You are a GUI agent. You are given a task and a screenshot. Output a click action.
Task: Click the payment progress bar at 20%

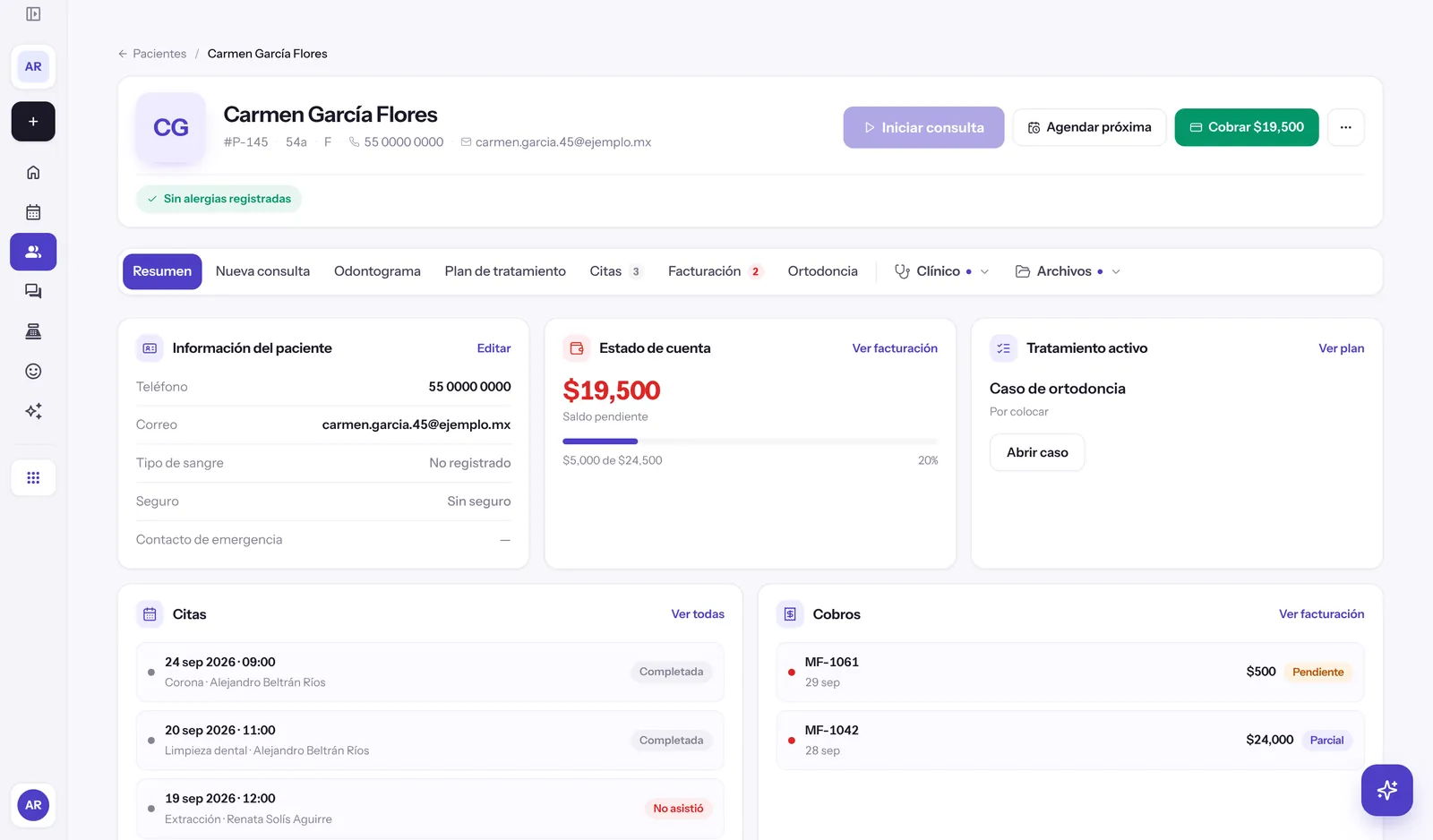(x=751, y=441)
